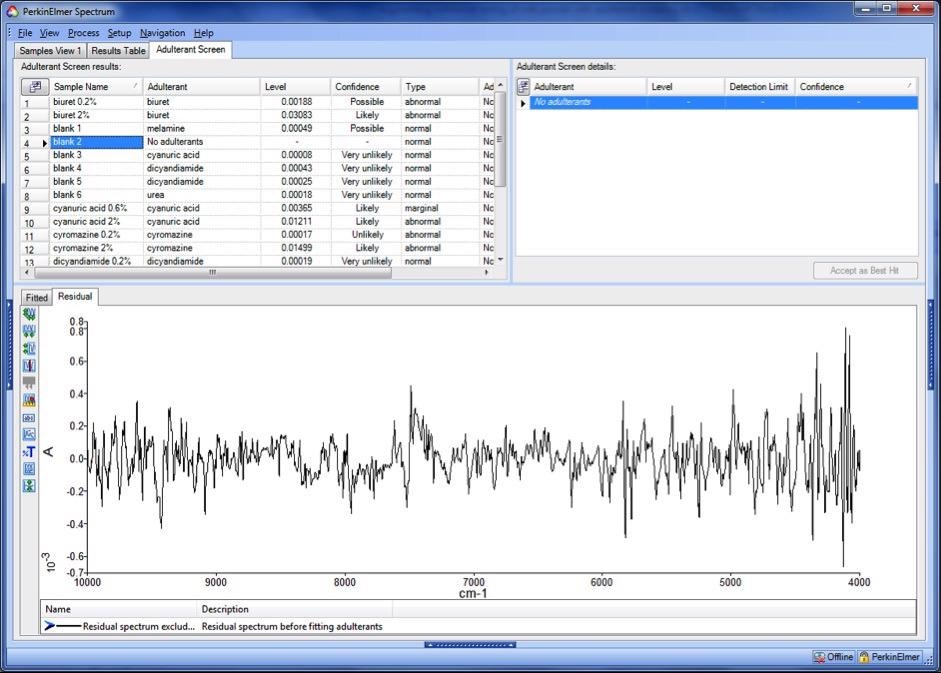Select the 'No adulterants' details row

723,102
